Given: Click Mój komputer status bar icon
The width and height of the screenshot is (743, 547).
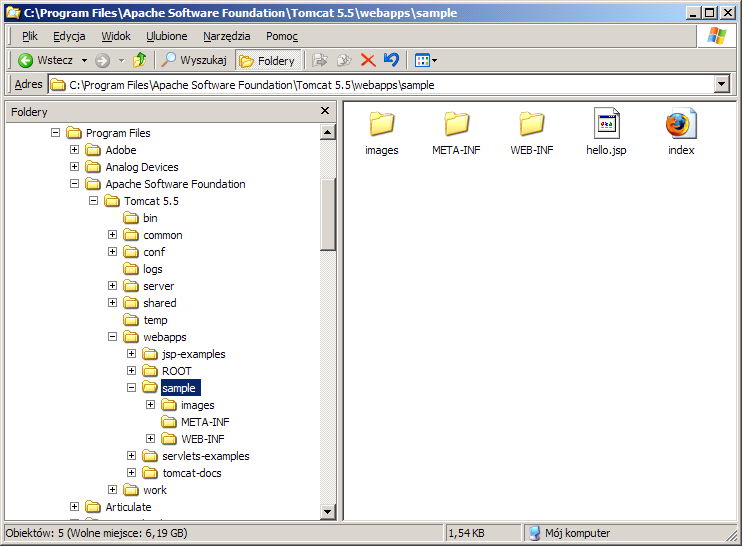Looking at the screenshot, I should tap(535, 533).
